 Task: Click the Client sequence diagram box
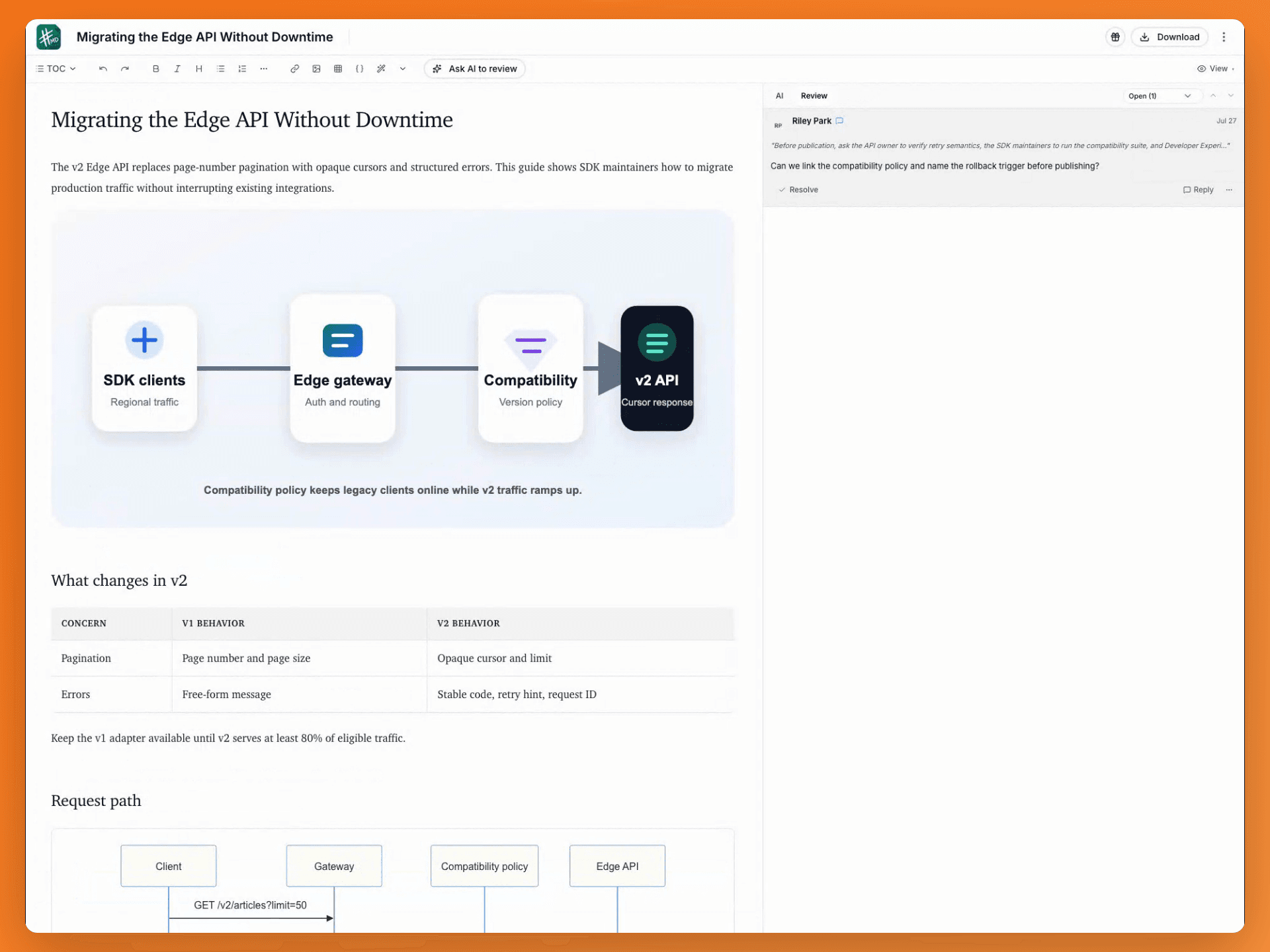click(x=169, y=866)
